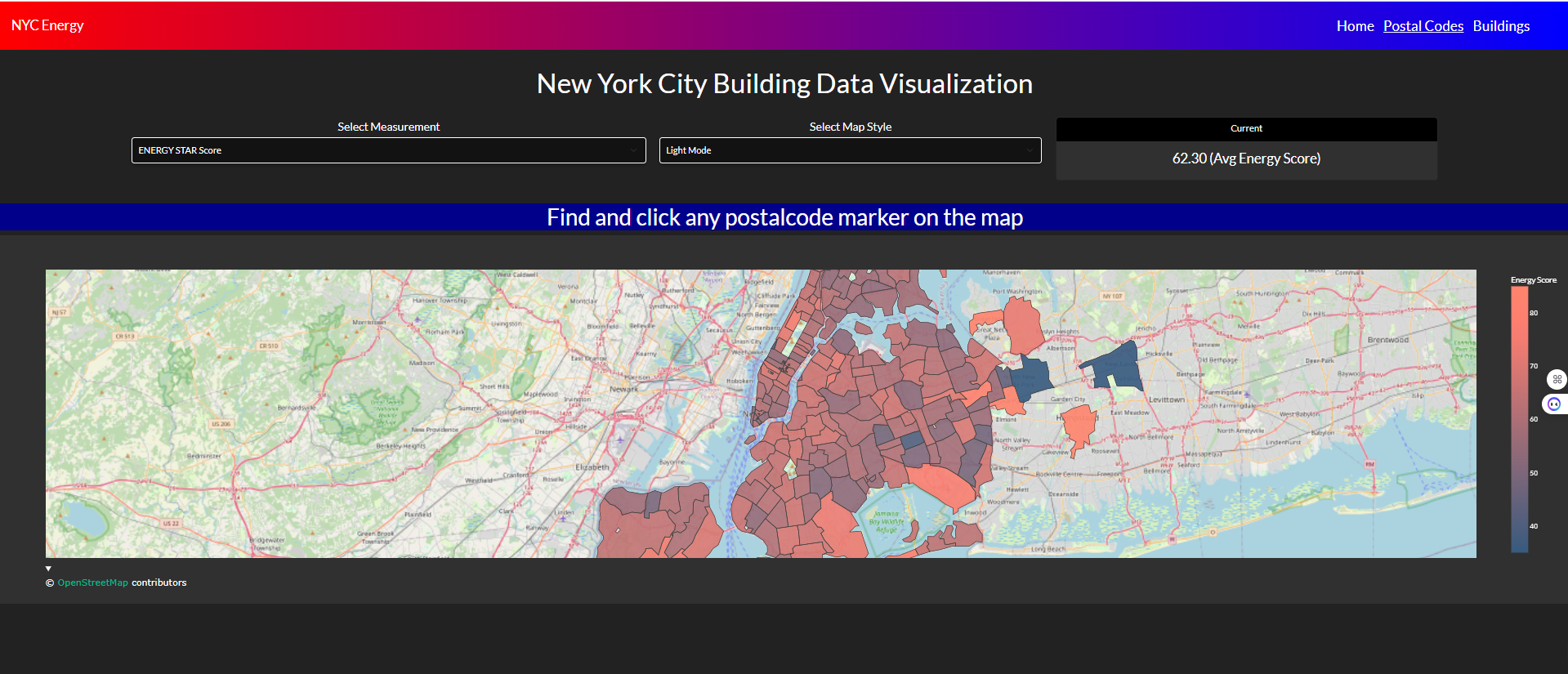Open the Select Map Style dropdown
The width and height of the screenshot is (1568, 674).
pyautogui.click(x=850, y=150)
